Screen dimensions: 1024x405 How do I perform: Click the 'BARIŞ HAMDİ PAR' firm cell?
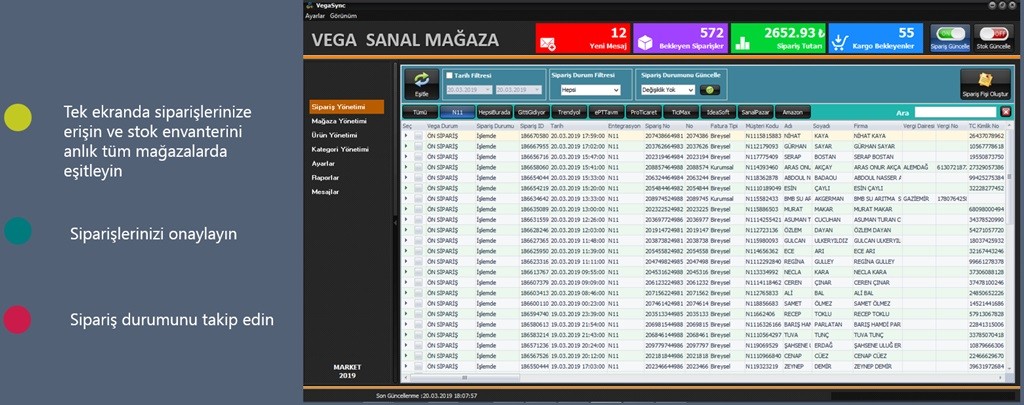click(877, 325)
